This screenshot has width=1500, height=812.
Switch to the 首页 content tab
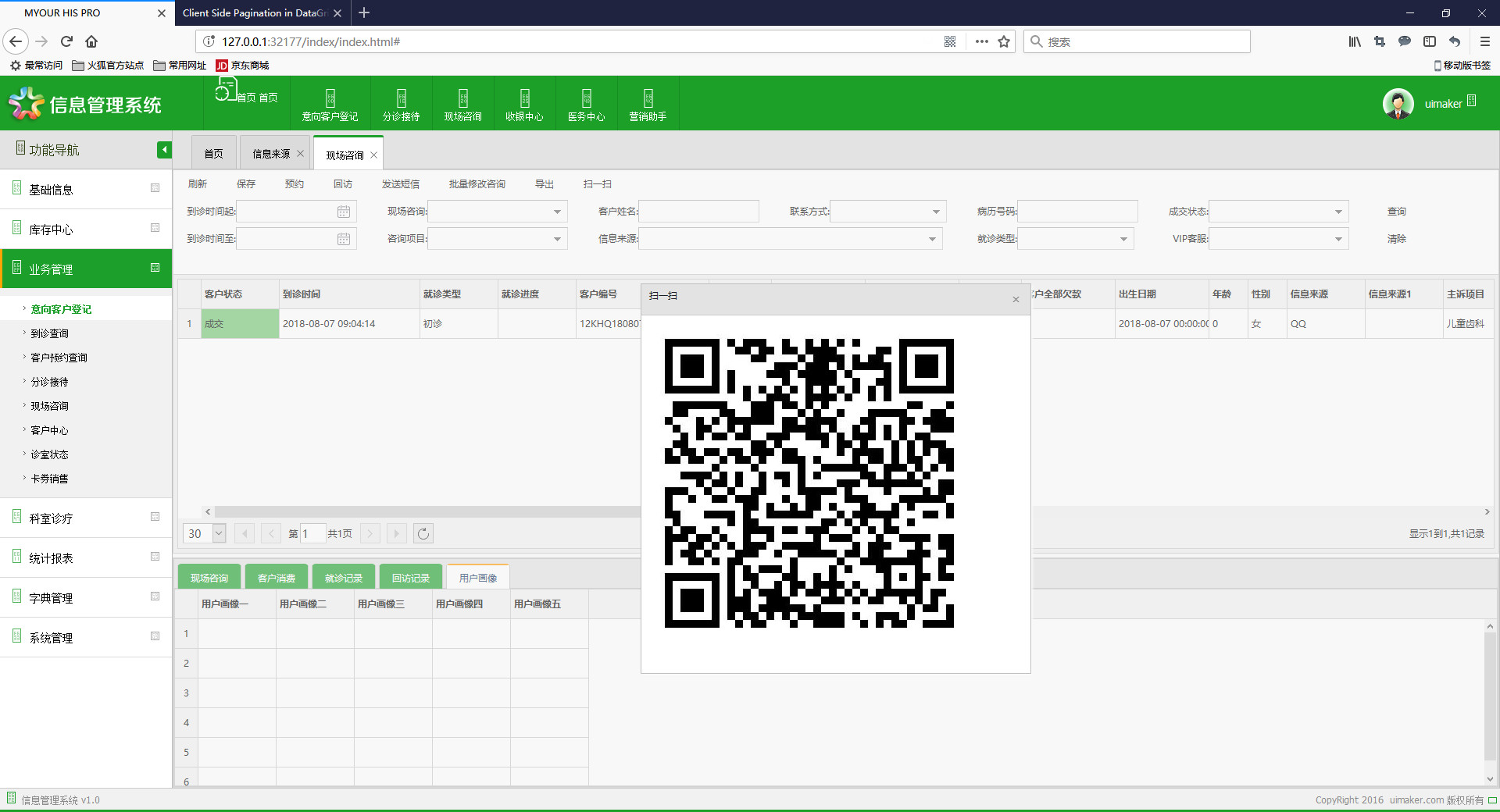(213, 154)
